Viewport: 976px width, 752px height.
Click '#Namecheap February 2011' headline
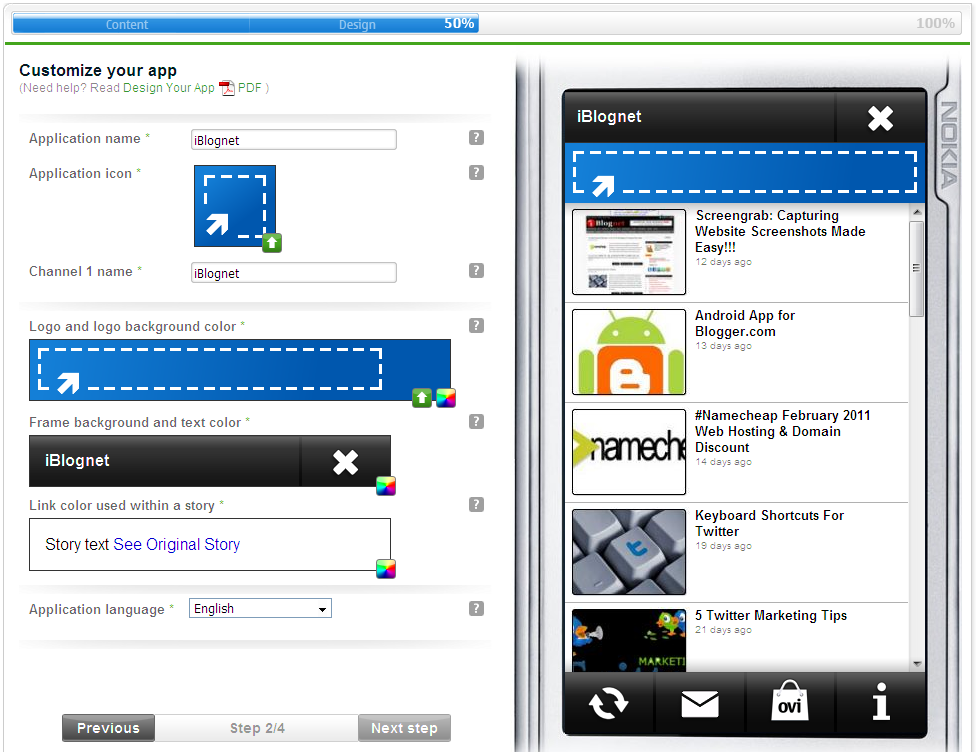(782, 431)
